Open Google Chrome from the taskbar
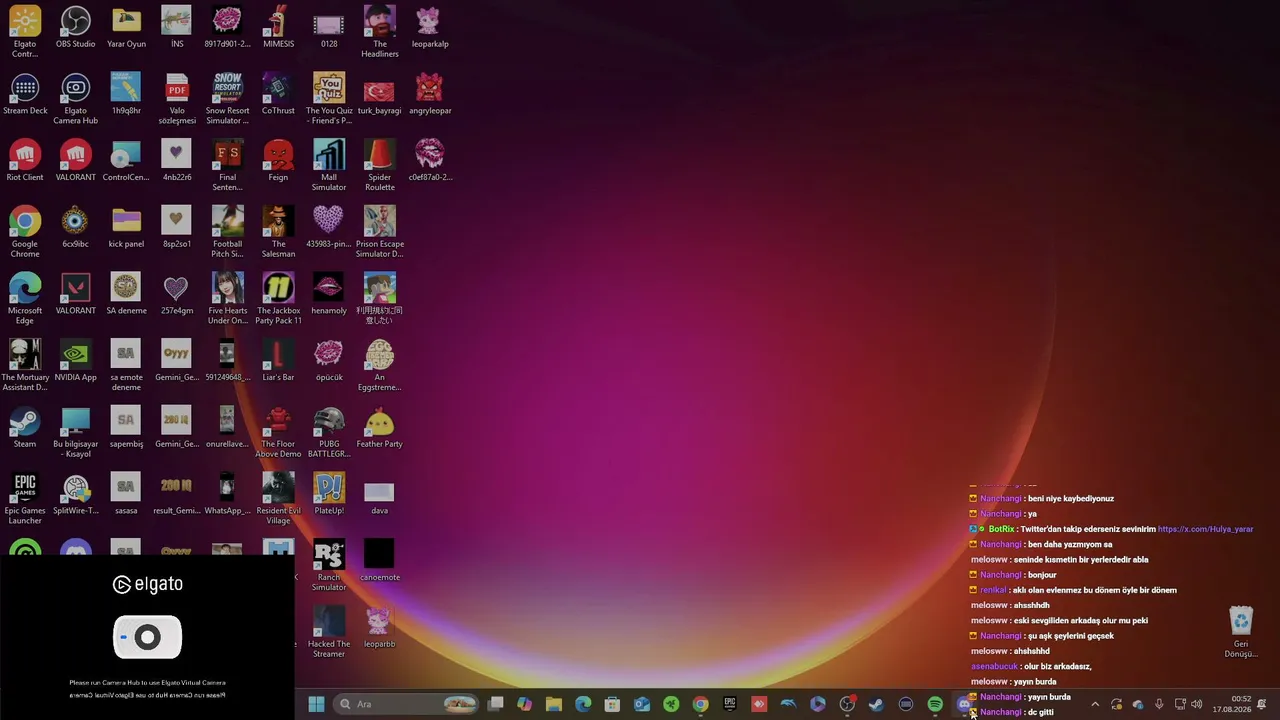This screenshot has width=1280, height=720. [700, 704]
